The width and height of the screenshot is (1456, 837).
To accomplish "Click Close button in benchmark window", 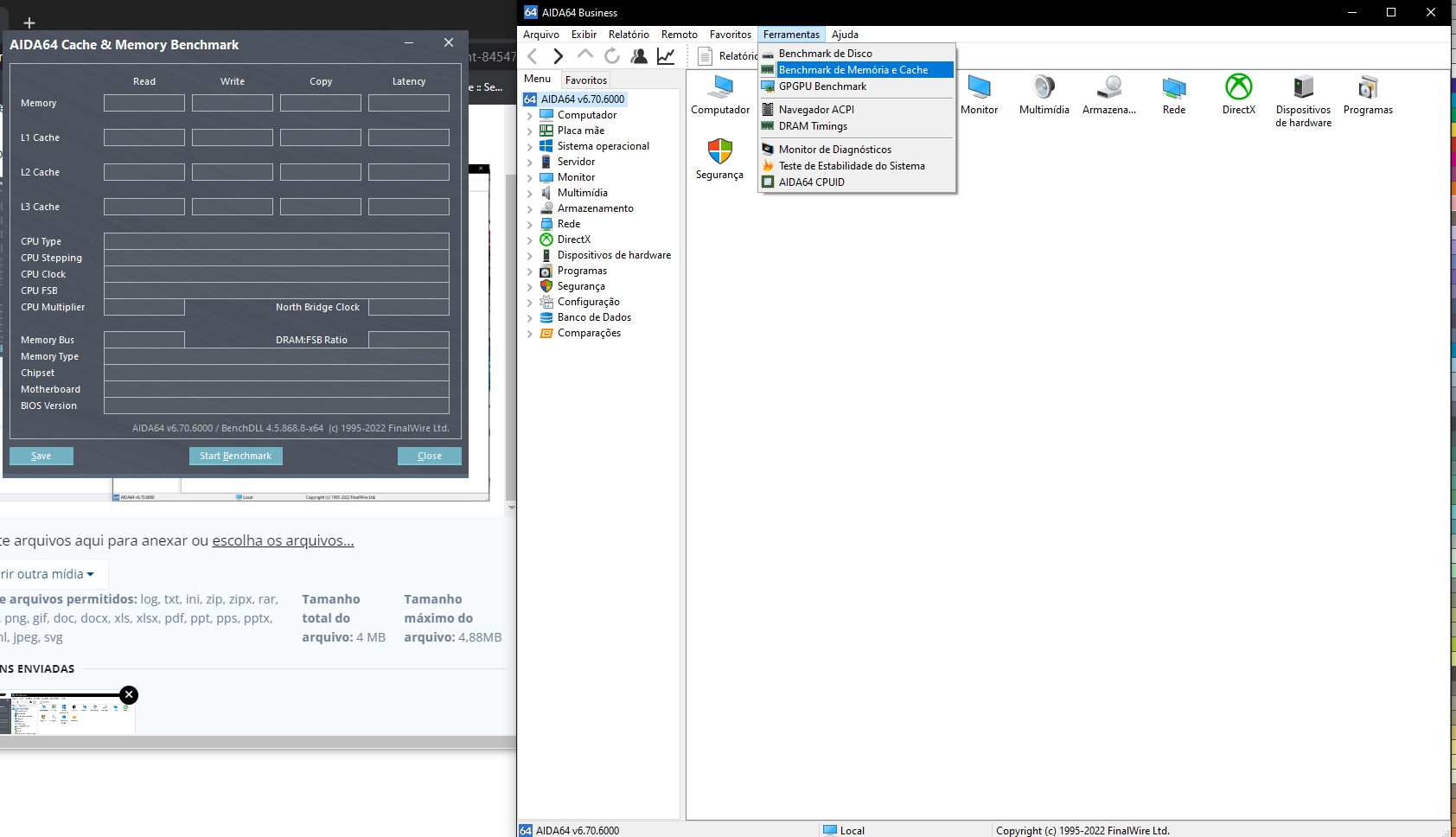I will 429,456.
